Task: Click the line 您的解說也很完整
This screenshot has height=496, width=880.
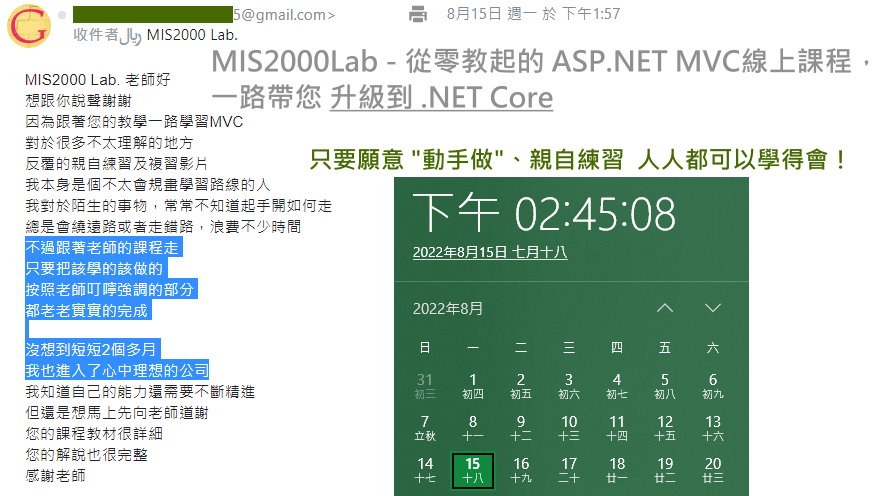Action: [86, 454]
